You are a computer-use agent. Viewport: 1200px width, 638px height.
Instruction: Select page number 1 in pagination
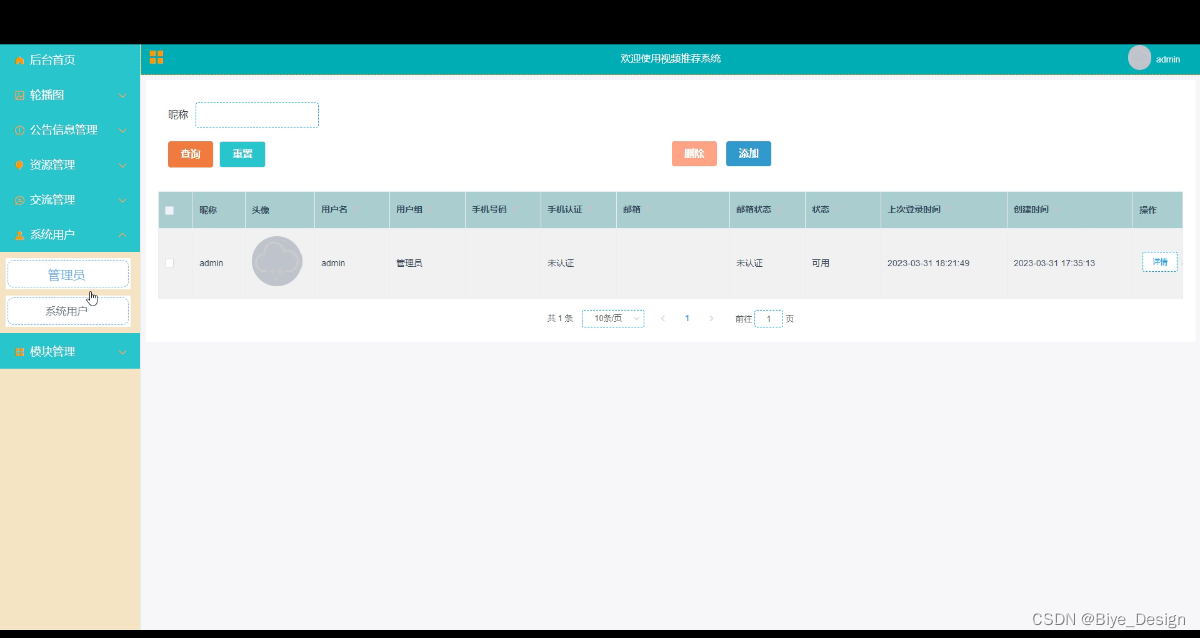point(687,318)
